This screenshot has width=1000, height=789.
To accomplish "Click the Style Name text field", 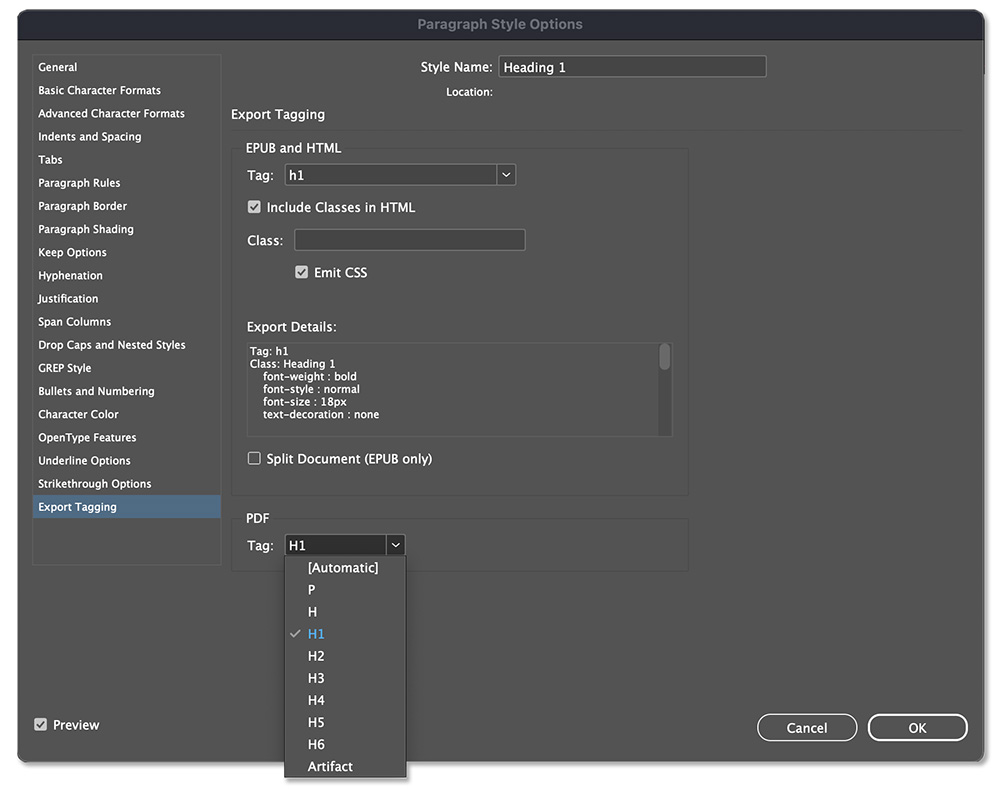I will [632, 67].
